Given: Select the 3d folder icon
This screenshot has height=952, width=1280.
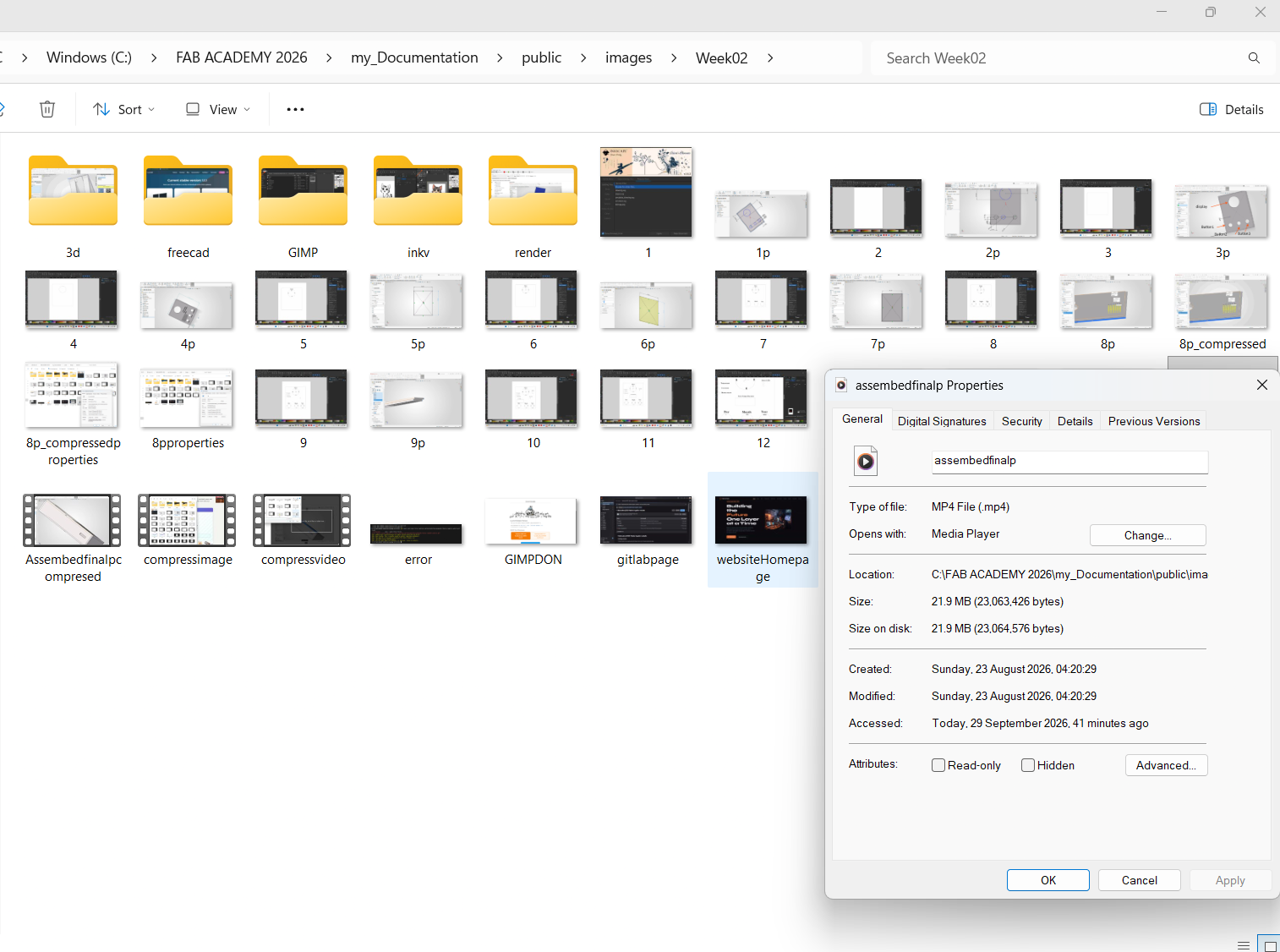Looking at the screenshot, I should [x=73, y=191].
